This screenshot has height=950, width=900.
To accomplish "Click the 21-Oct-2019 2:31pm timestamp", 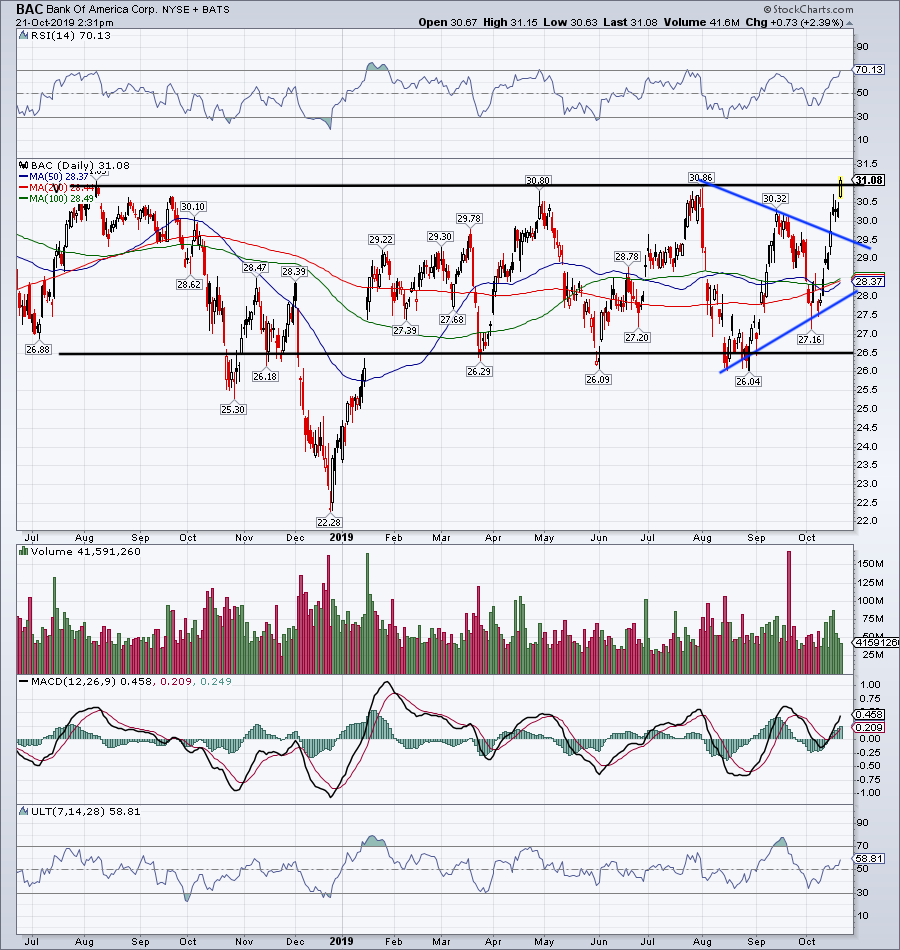I will tap(64, 22).
